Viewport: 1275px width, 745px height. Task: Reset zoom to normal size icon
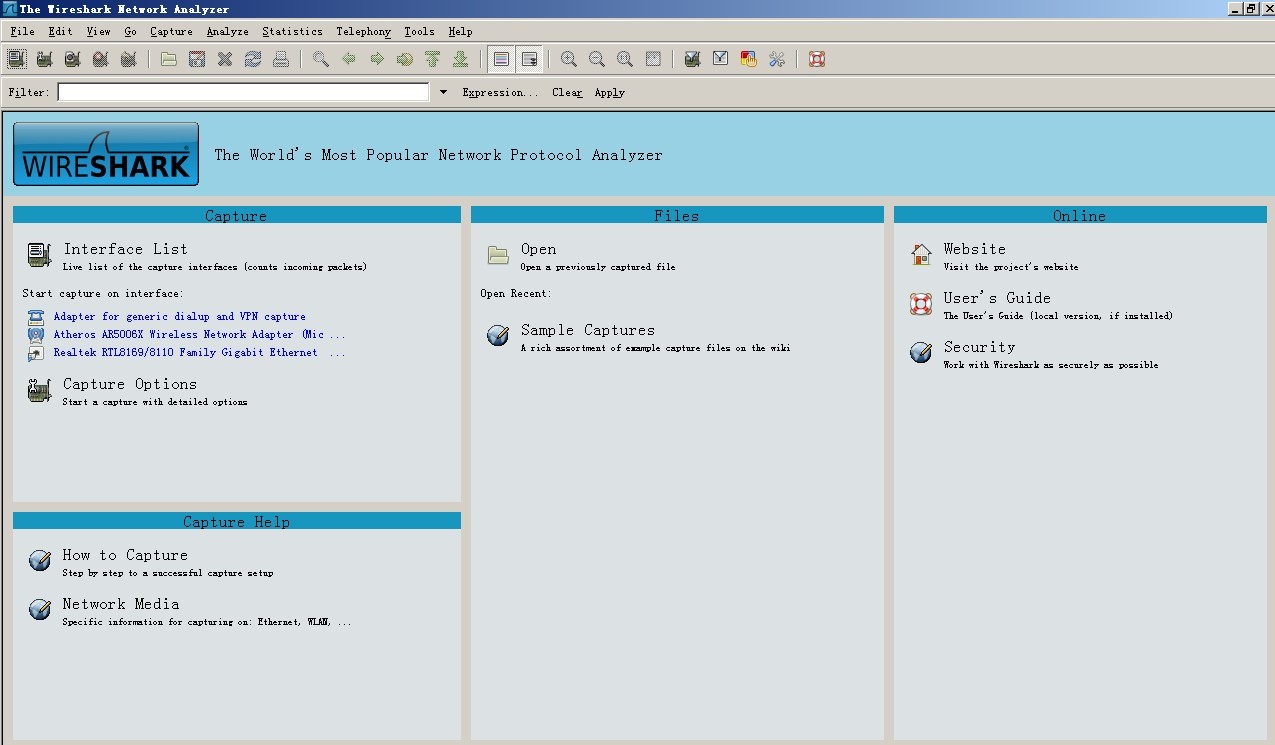(x=625, y=59)
